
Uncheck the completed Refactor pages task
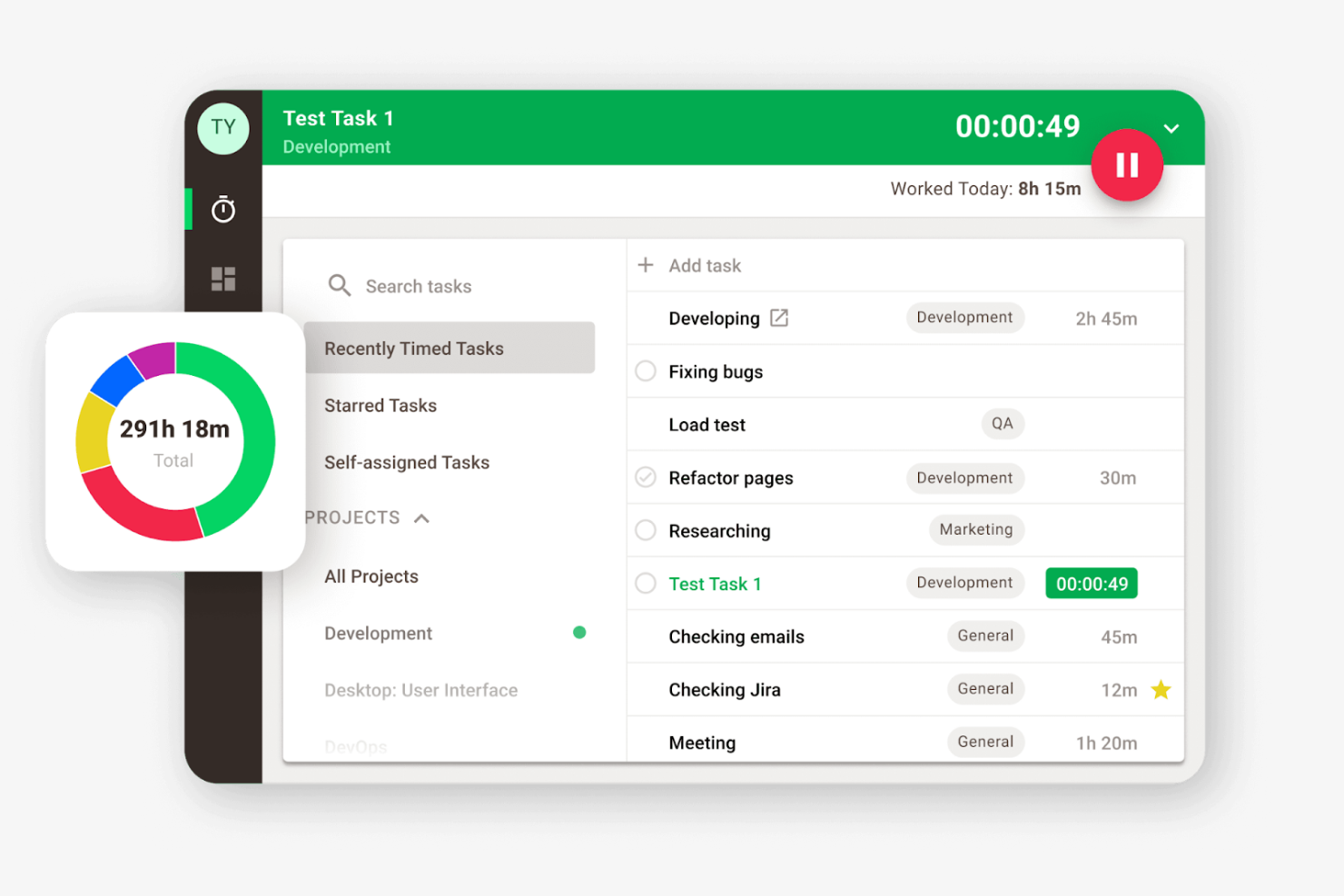click(645, 477)
